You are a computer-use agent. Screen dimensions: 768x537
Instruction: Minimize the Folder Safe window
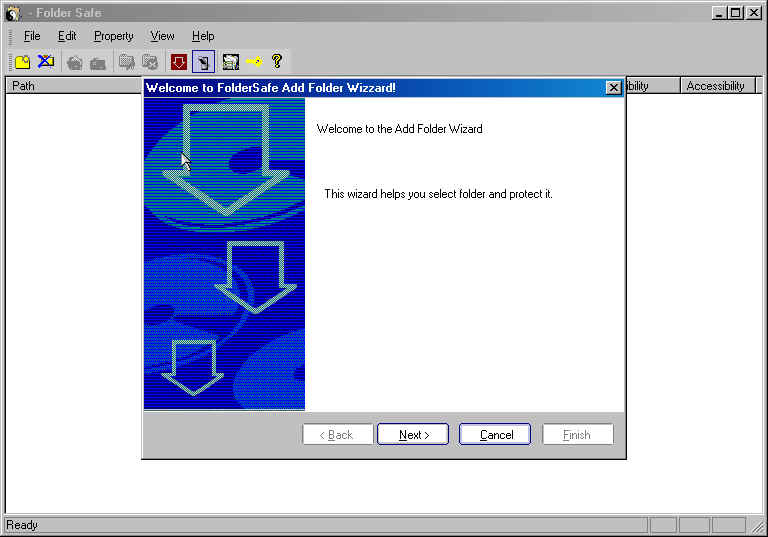point(719,13)
